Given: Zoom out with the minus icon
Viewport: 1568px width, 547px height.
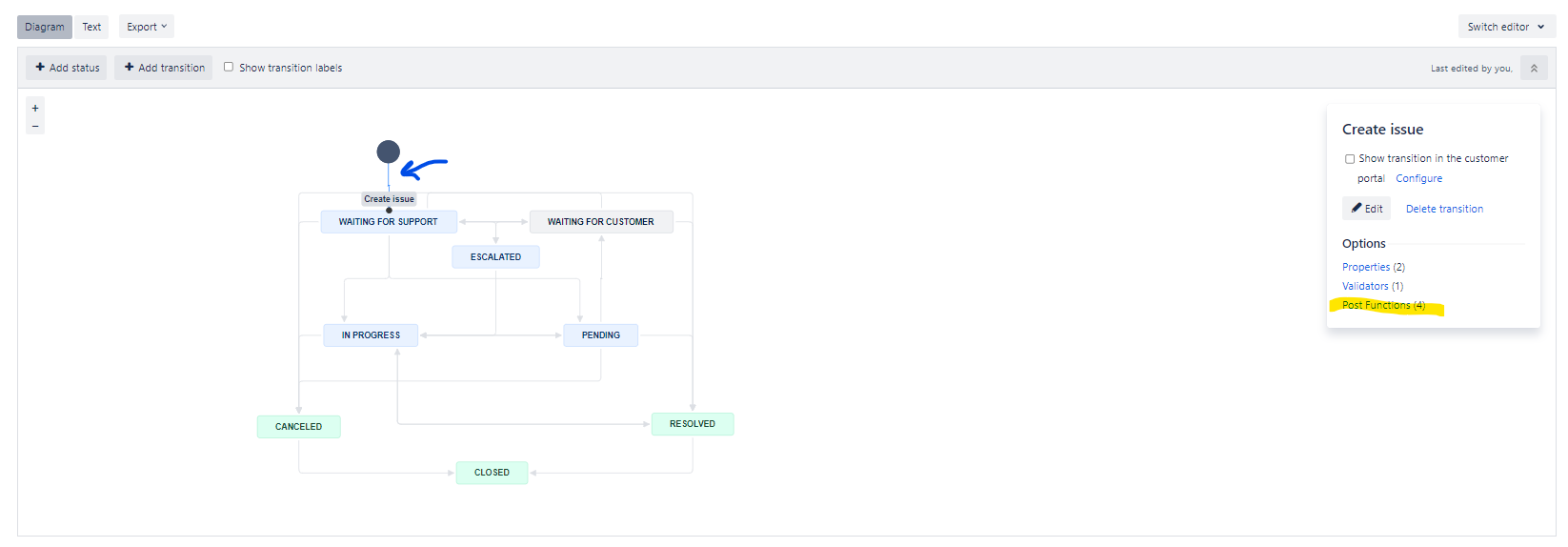Looking at the screenshot, I should click(x=35, y=126).
